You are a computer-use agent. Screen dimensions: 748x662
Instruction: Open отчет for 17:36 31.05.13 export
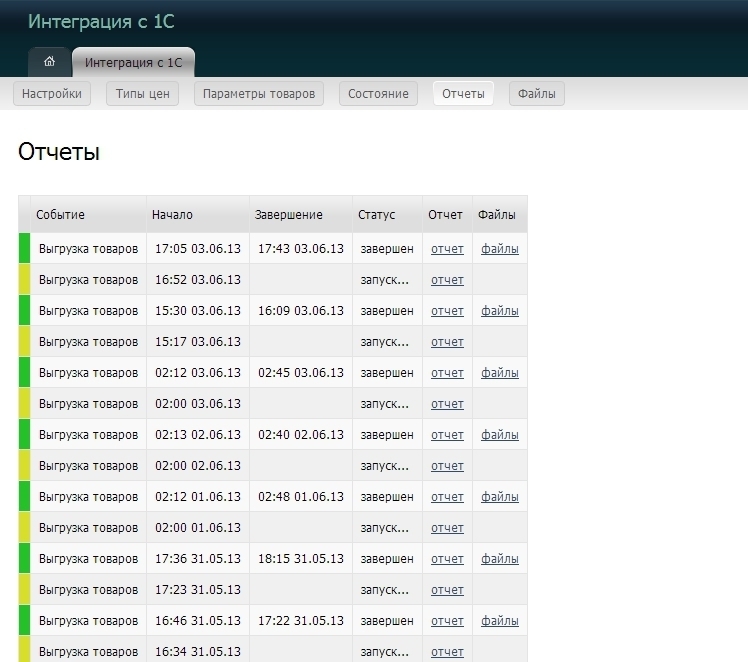pyautogui.click(x=447, y=559)
